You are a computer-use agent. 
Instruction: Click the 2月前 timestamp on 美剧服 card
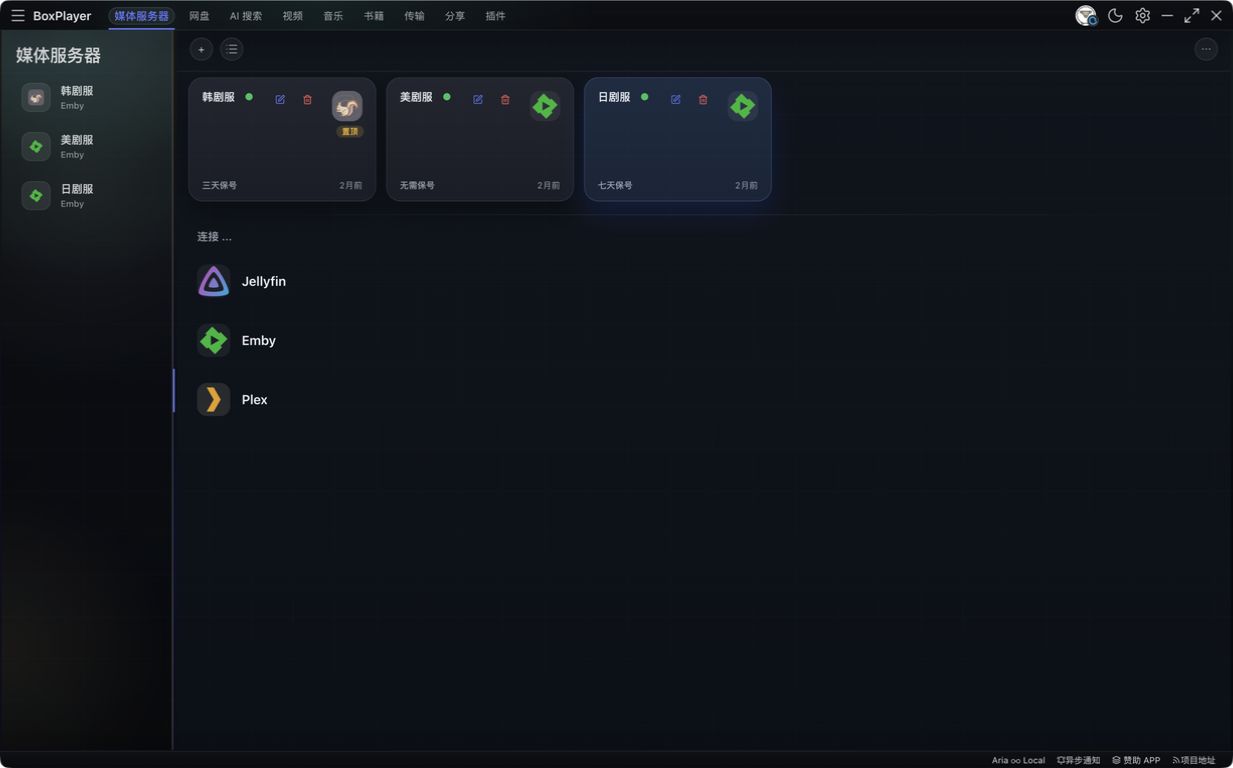point(549,185)
